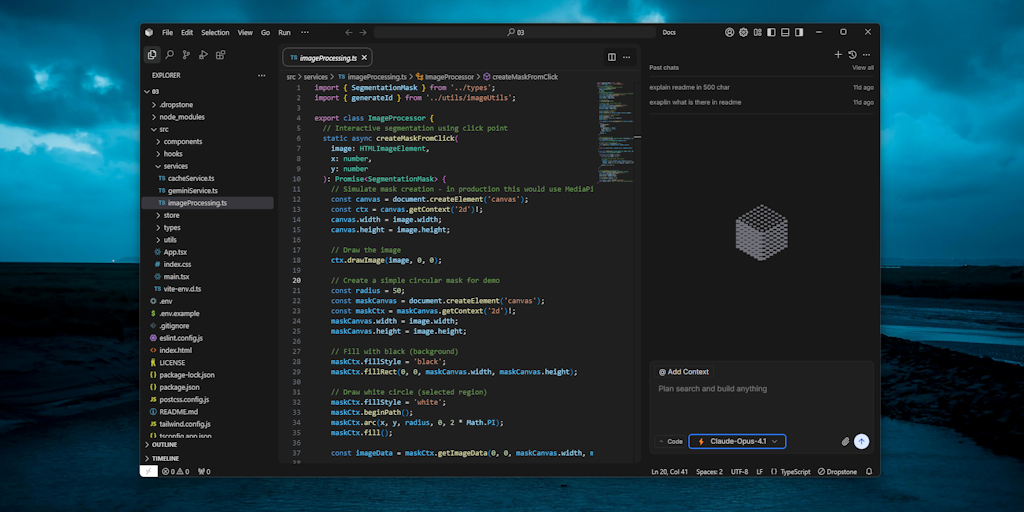The height and width of the screenshot is (512, 1024).
Task: Expand the OUTLINE section
Action: point(164,445)
